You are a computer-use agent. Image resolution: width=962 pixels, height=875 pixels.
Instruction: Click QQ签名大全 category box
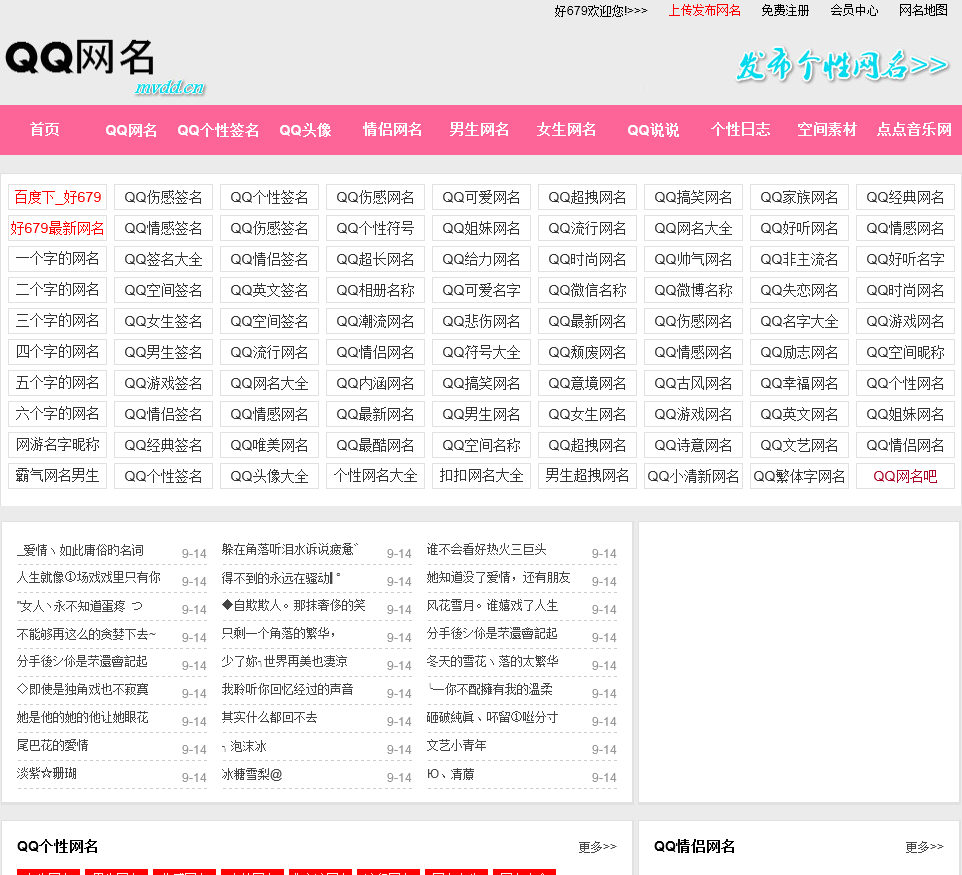(x=163, y=259)
